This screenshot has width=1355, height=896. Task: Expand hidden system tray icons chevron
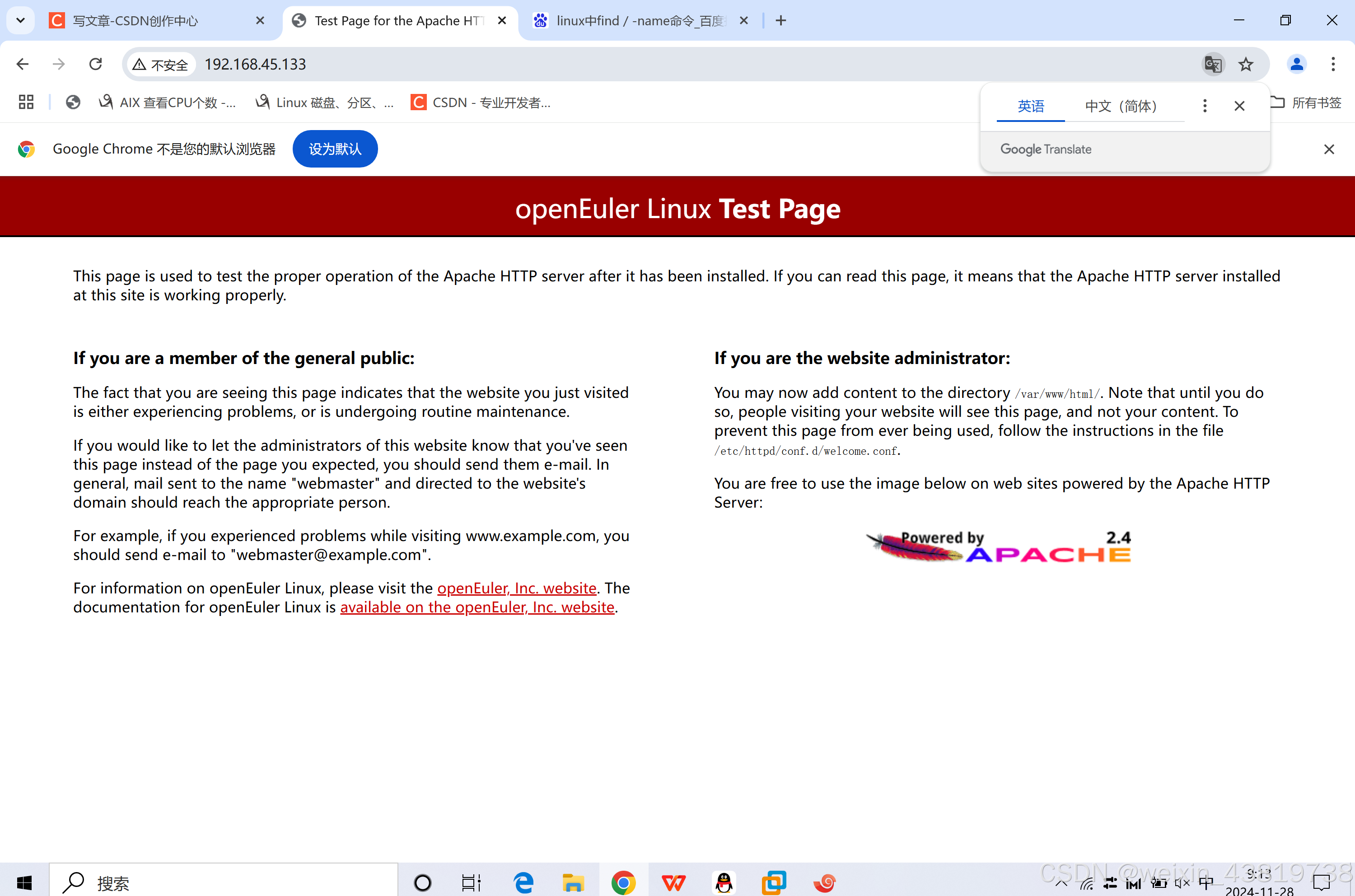point(1061,883)
